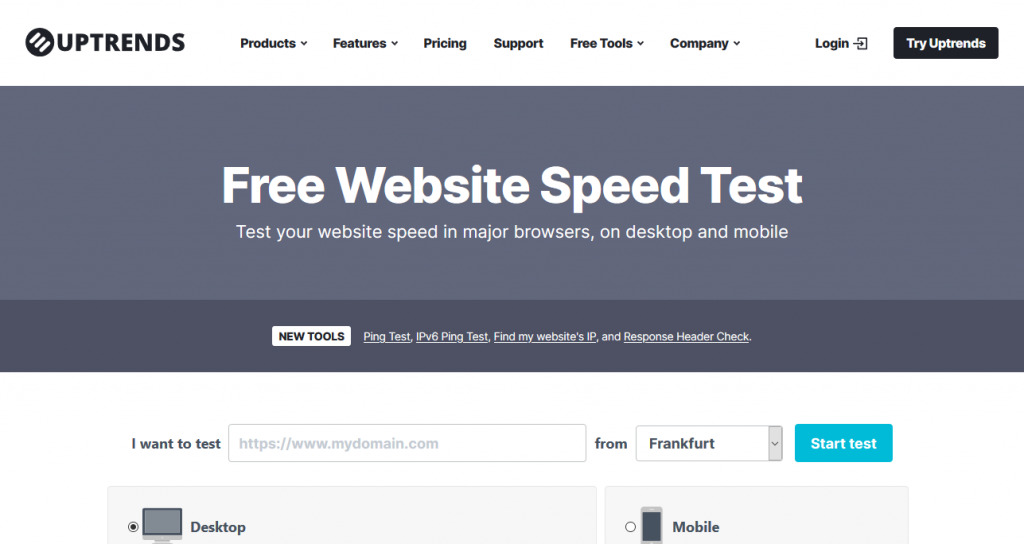Click the Free Website Speed Test heading
This screenshot has height=544, width=1024.
coord(512,185)
